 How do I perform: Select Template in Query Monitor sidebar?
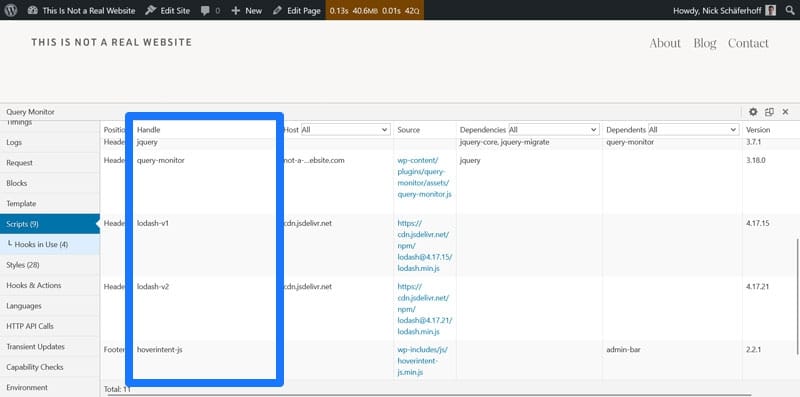[50, 204]
